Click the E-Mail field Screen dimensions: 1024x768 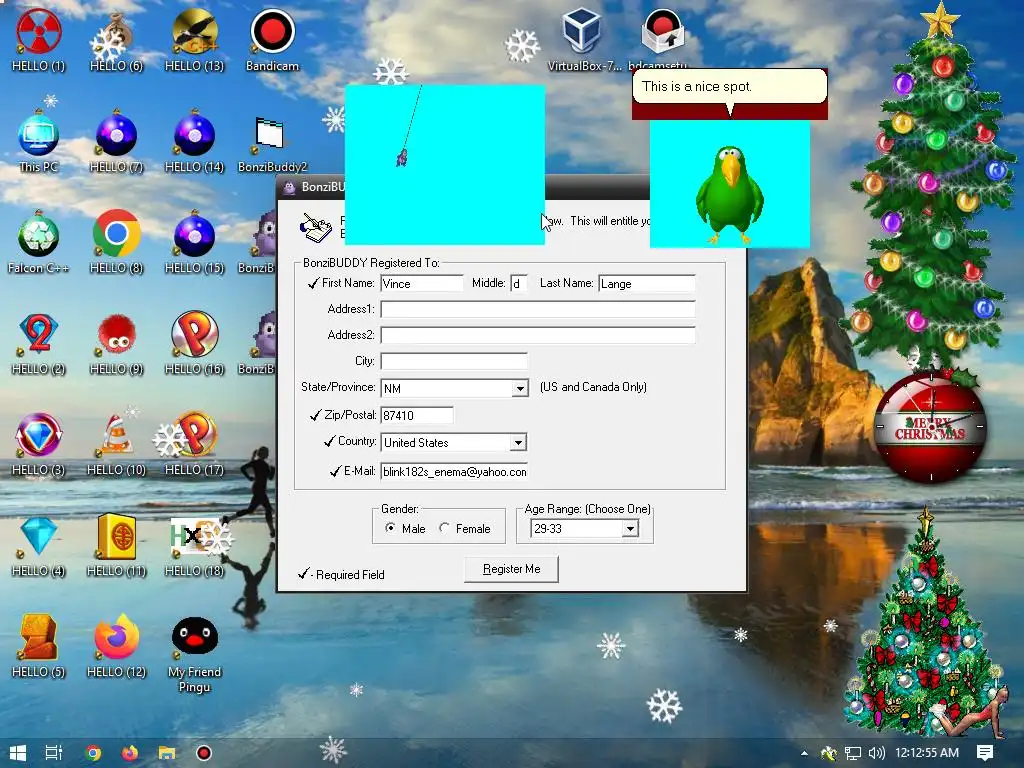[x=454, y=472]
